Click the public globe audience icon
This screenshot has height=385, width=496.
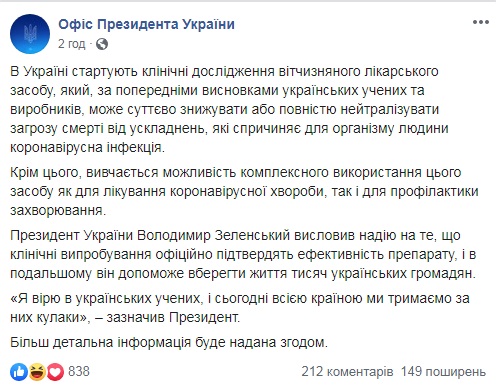click(x=102, y=44)
